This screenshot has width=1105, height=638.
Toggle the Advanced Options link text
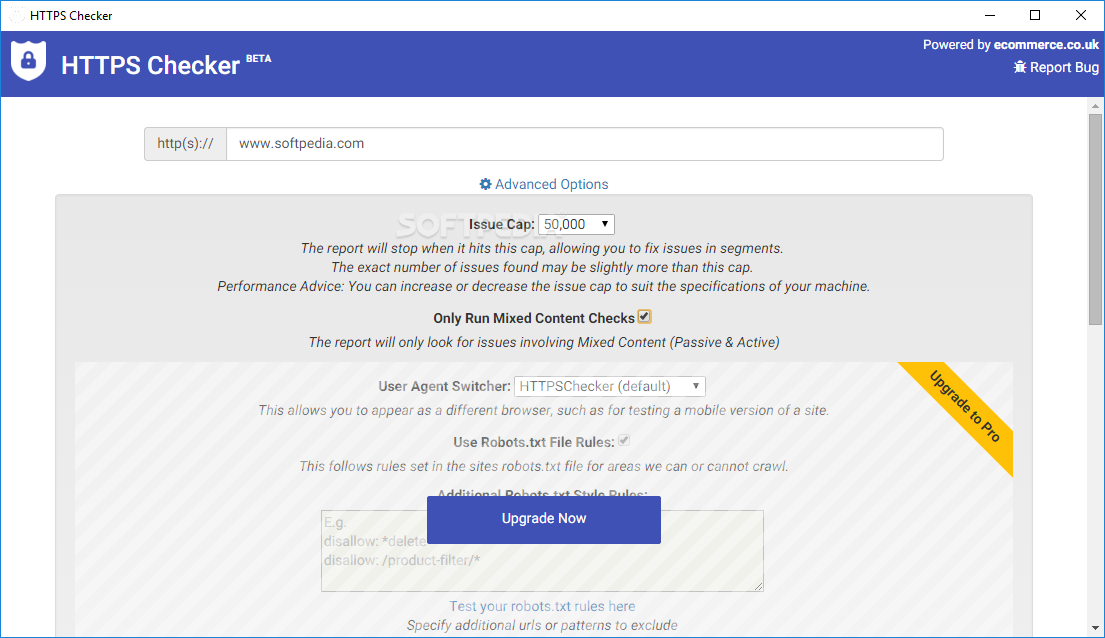pos(551,184)
